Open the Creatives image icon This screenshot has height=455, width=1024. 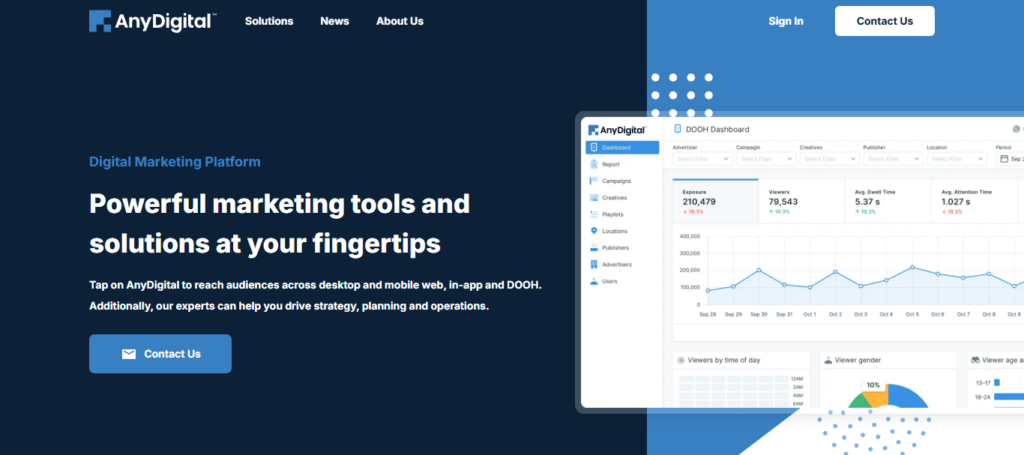point(594,198)
